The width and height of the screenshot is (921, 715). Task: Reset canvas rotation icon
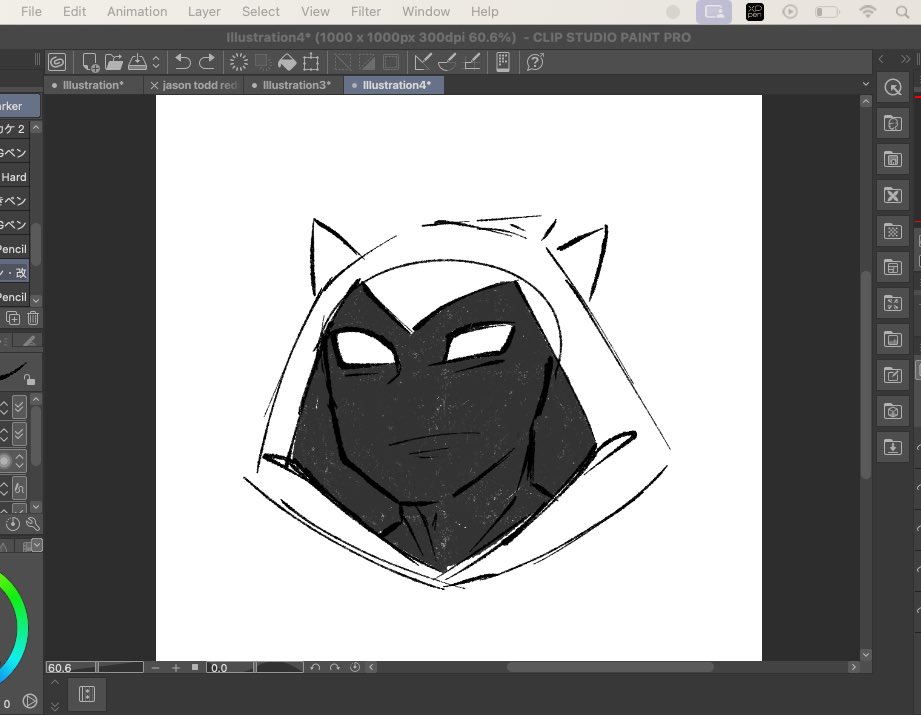pos(355,667)
